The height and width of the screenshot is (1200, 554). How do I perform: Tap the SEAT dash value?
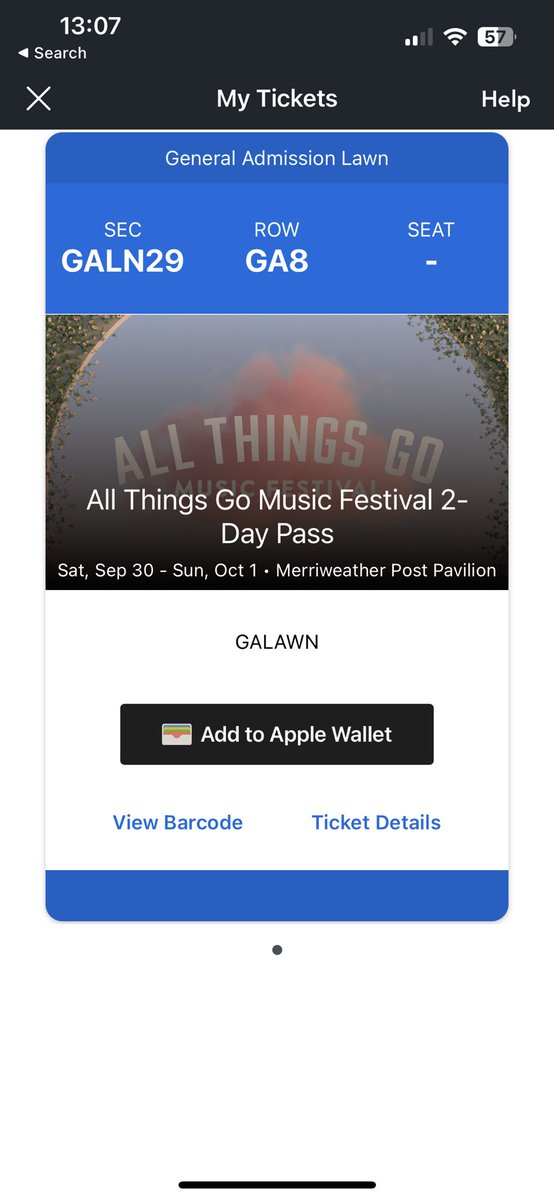431,262
